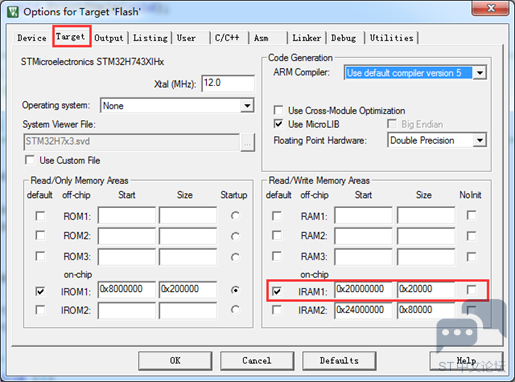Switch to the Device tab
Image resolution: width=515 pixels, height=382 pixels.
point(32,38)
